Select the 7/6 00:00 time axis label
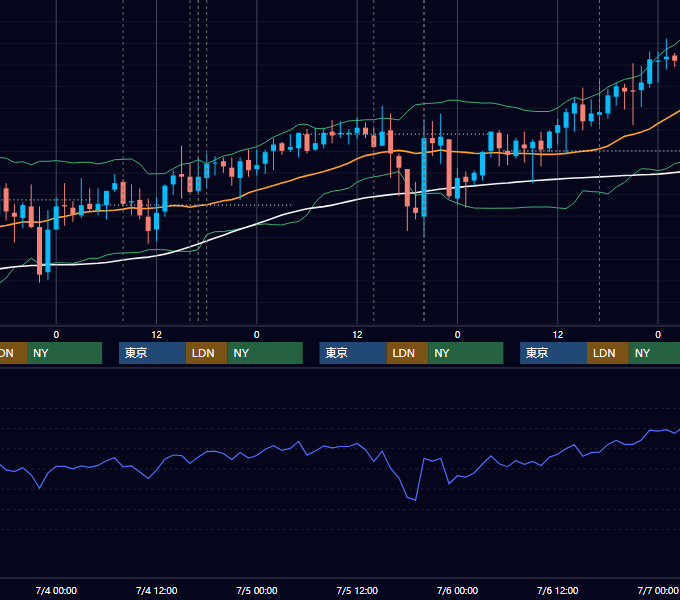 (x=457, y=590)
